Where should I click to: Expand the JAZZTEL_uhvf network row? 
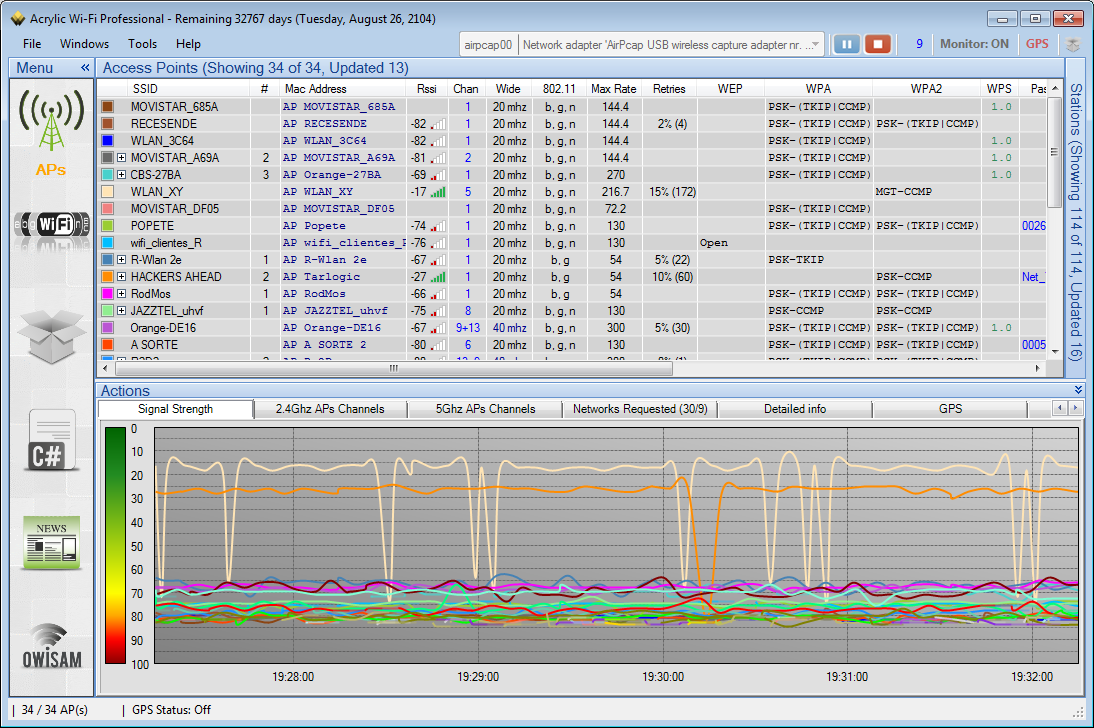[x=121, y=311]
